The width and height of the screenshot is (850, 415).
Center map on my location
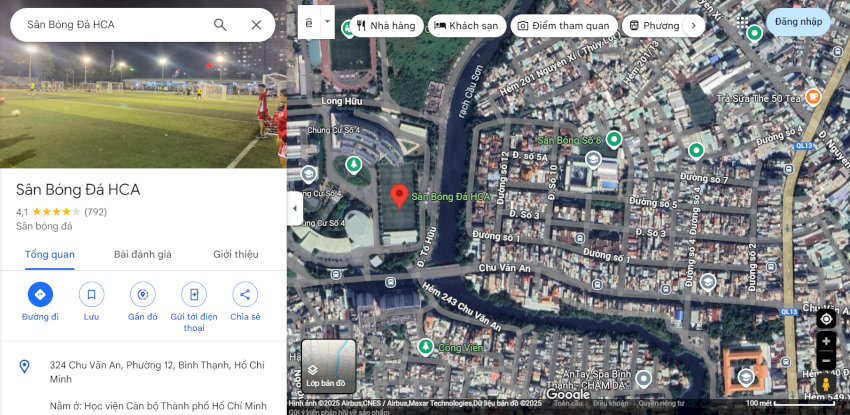[826, 319]
